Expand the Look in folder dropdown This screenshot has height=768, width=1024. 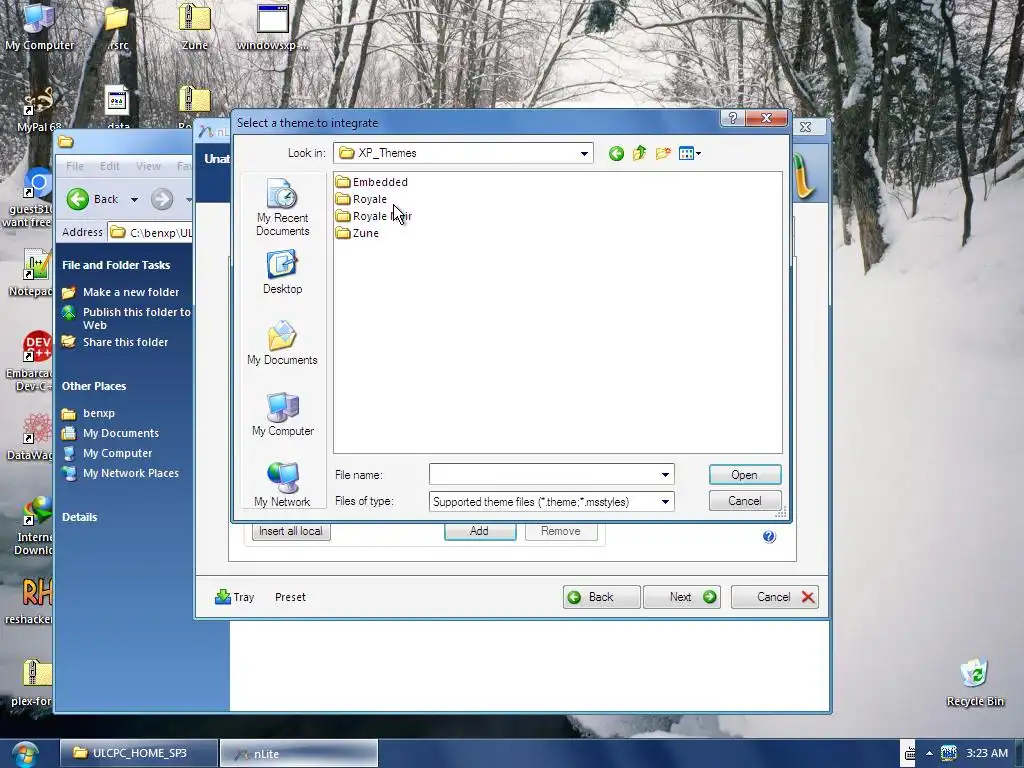point(584,153)
